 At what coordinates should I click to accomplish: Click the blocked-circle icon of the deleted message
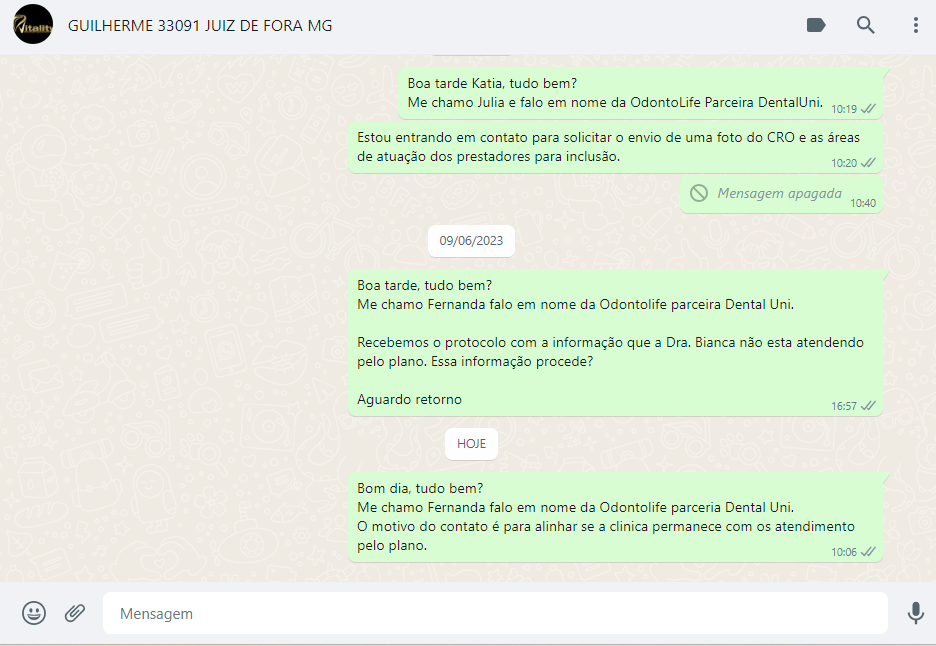pos(699,193)
